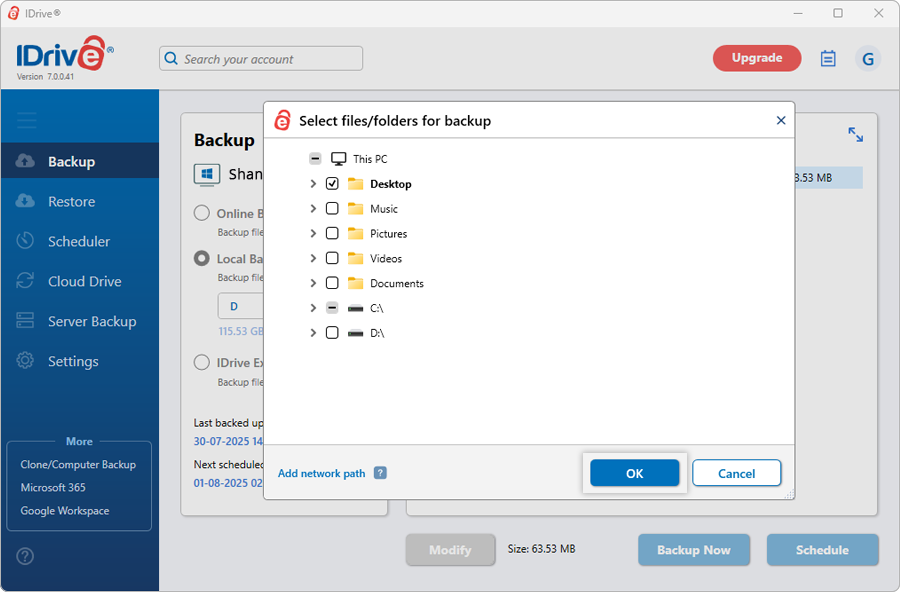Click the D:\ drive icon
Viewport: 900px width, 592px height.
click(356, 333)
